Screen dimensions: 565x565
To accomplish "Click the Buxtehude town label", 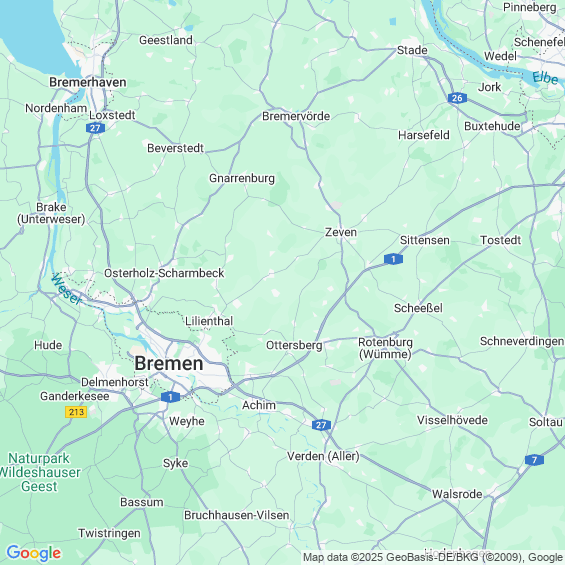I will 492,126.
